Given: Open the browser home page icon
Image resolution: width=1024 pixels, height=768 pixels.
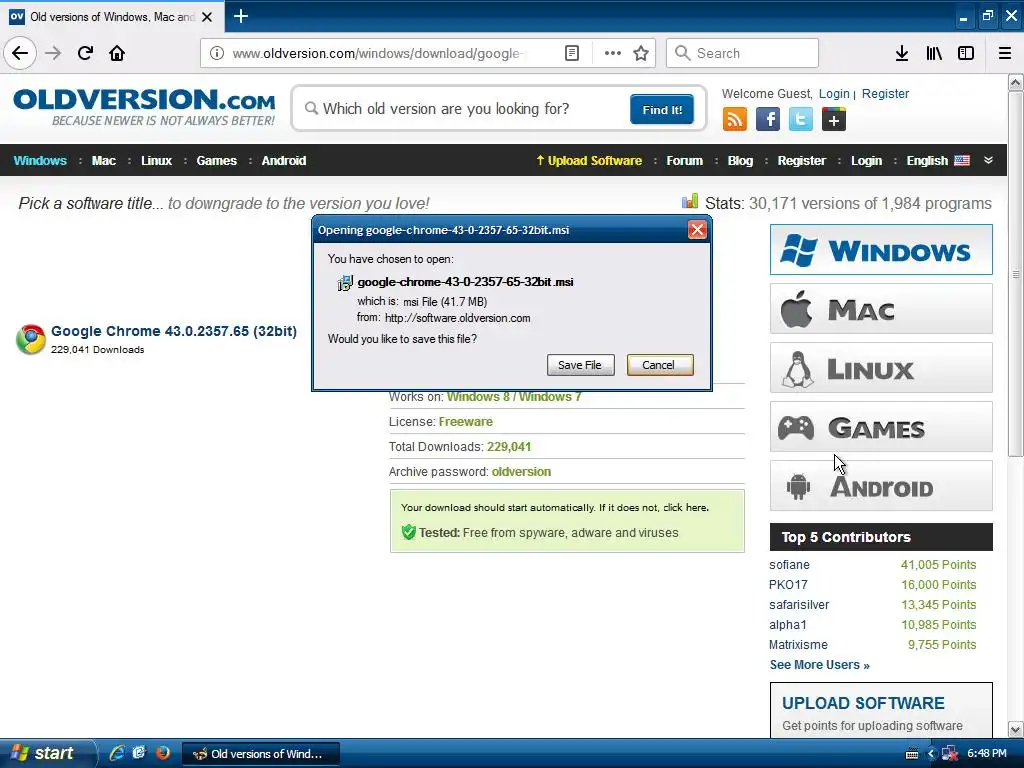Looking at the screenshot, I should pos(117,53).
